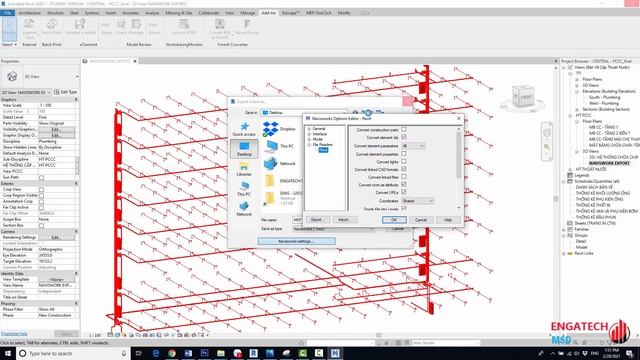The width and height of the screenshot is (640, 360).
Task: Enable Convert element properties checkbox
Action: tap(404, 154)
